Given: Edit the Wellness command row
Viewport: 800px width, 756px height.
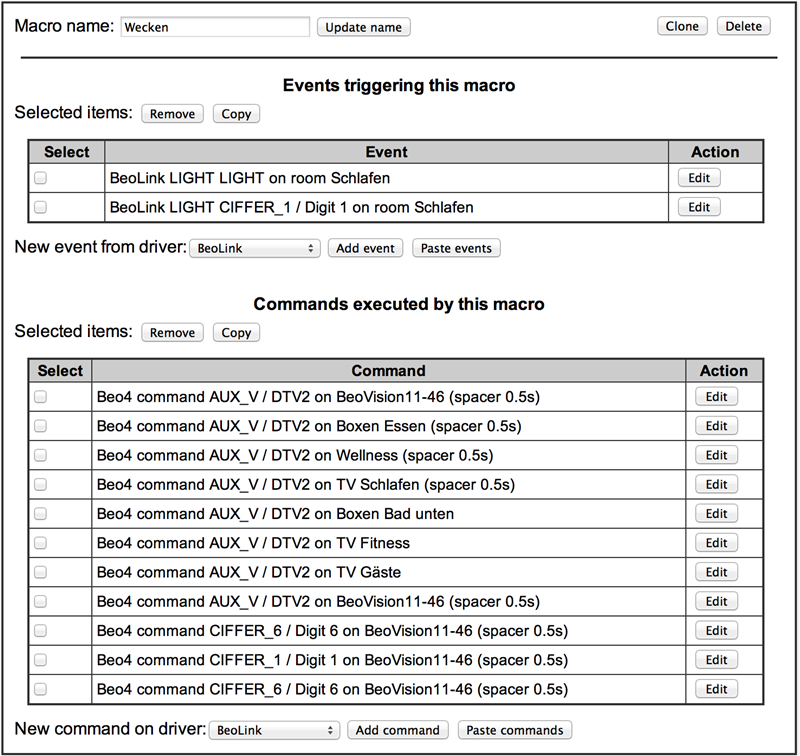Looking at the screenshot, I should (716, 455).
